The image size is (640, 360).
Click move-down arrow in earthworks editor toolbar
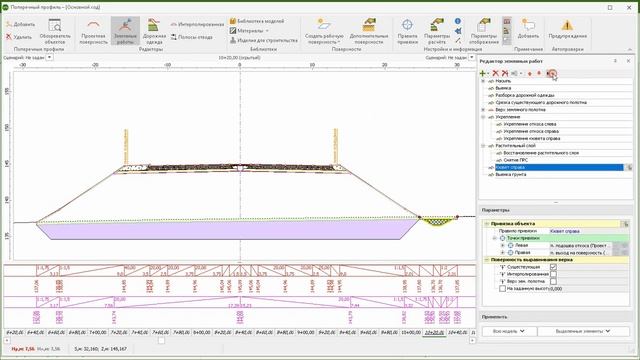point(530,73)
